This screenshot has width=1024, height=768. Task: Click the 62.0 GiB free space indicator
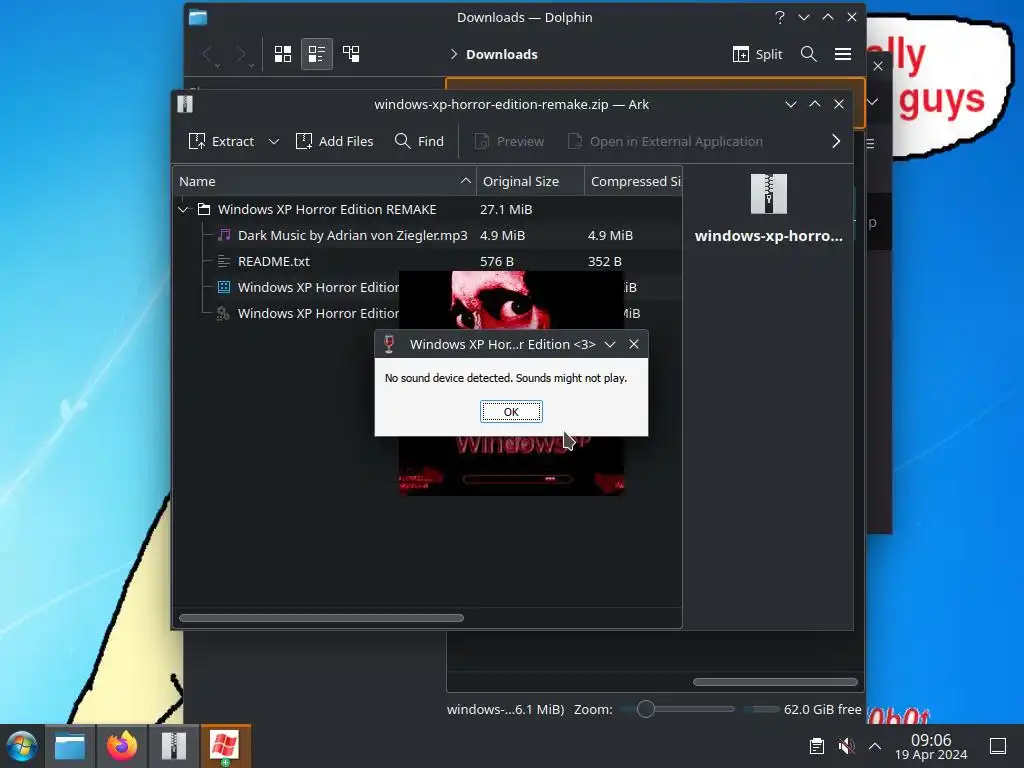tap(822, 709)
